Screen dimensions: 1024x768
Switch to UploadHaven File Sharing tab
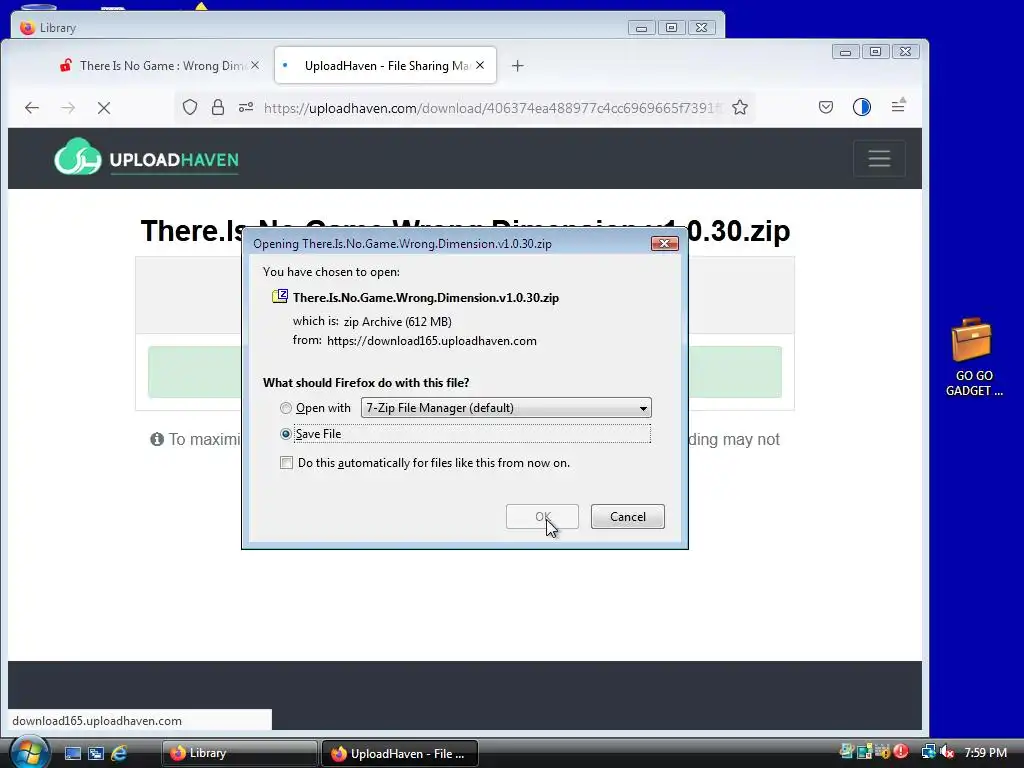pos(385,65)
